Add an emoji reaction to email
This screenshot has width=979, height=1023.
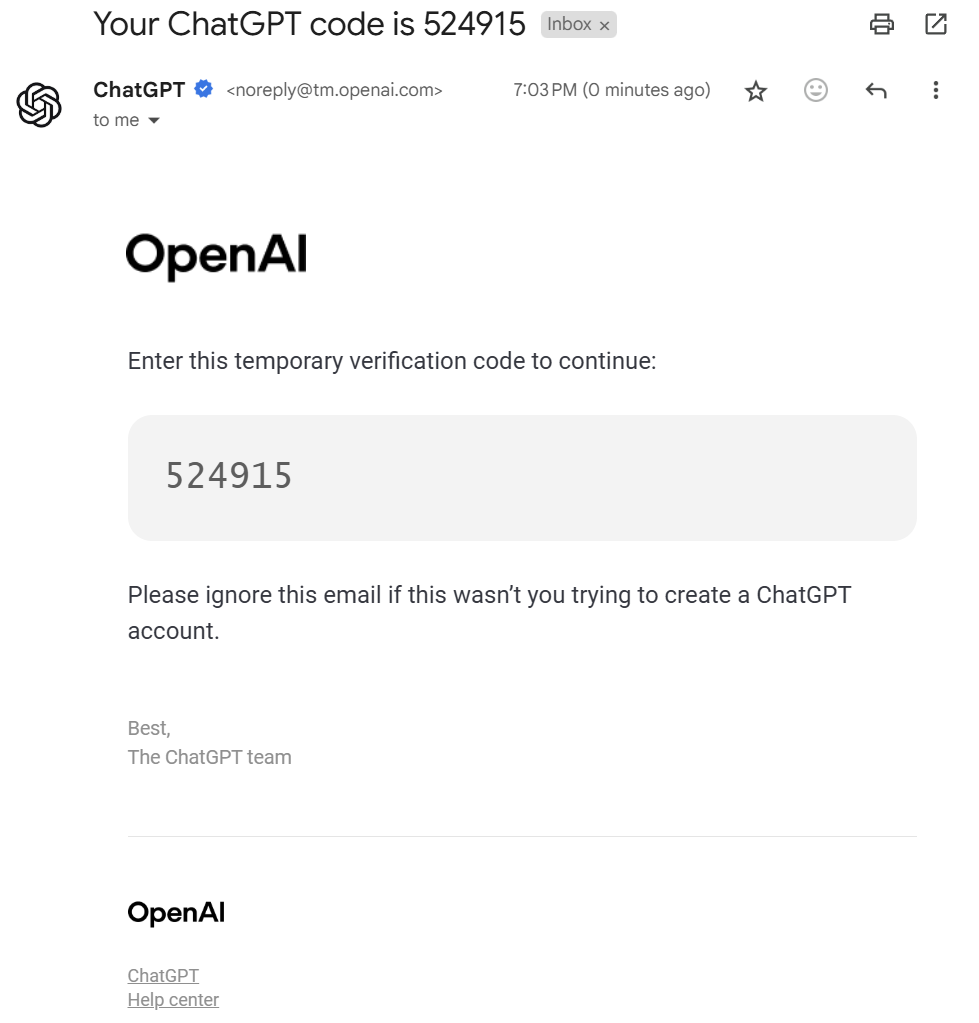(x=815, y=90)
